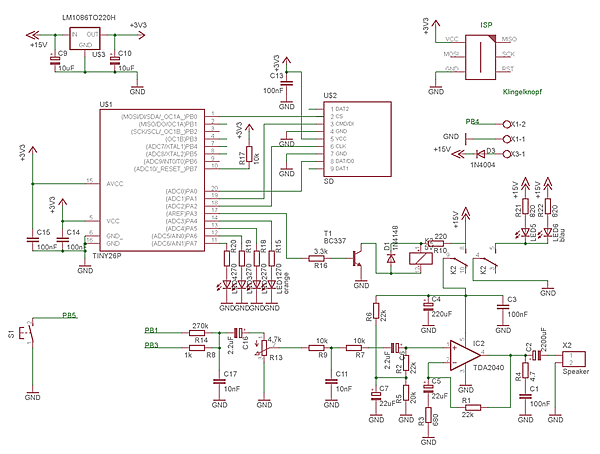Select electrolytic capacitor C4 220uF

tap(428, 305)
